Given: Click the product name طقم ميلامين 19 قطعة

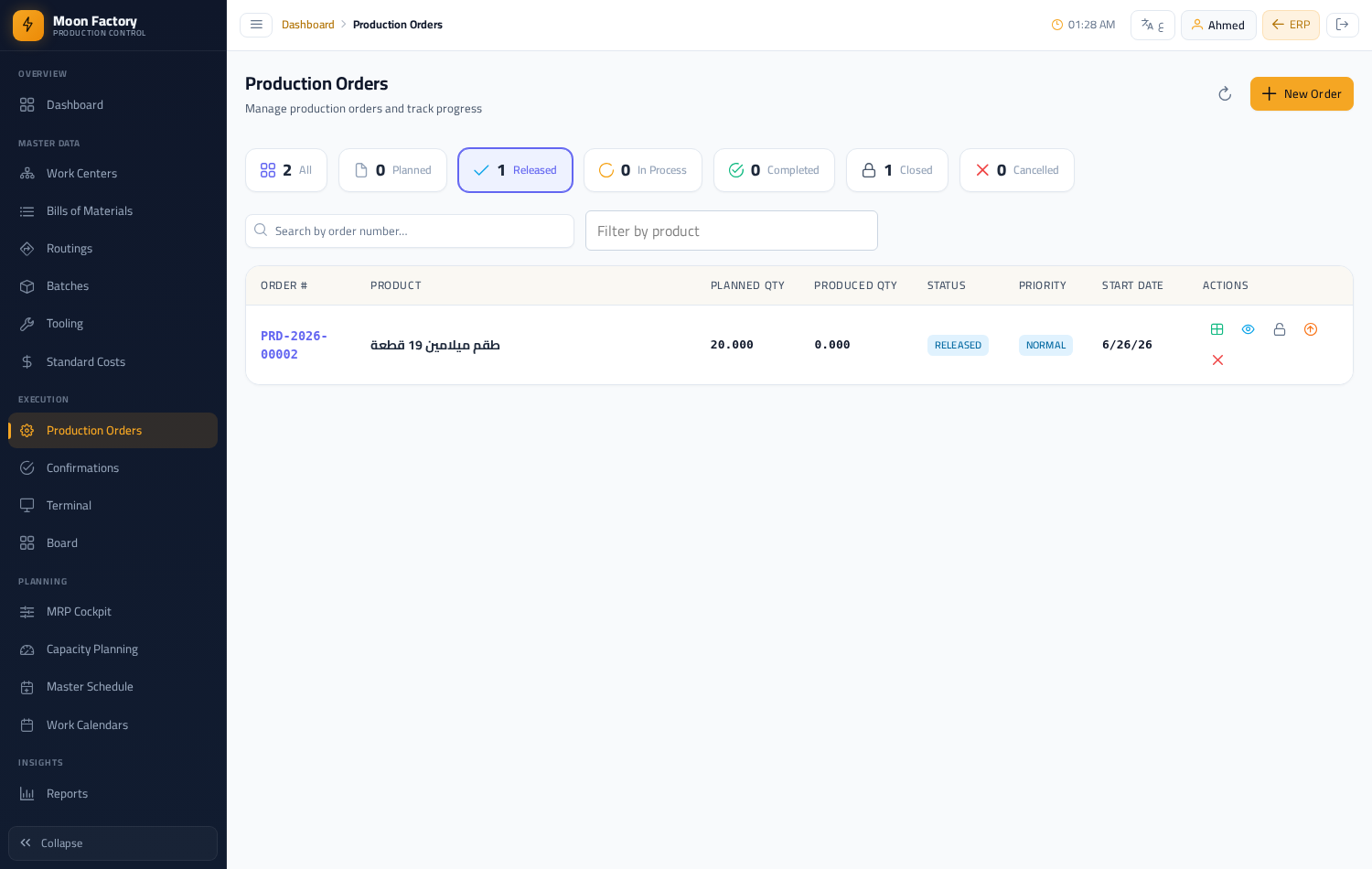Looking at the screenshot, I should pyautogui.click(x=435, y=345).
